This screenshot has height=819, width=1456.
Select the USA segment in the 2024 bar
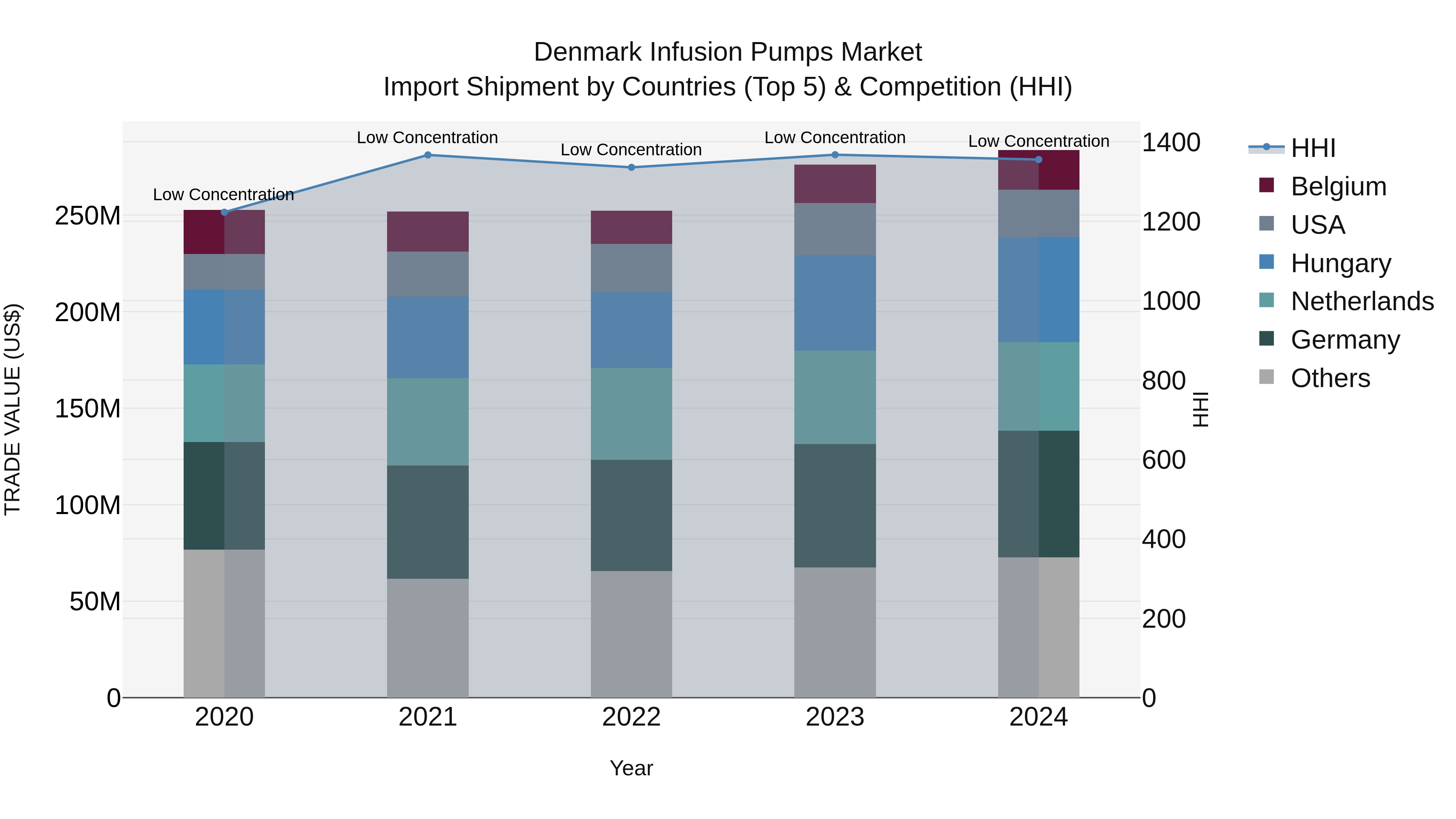click(1039, 214)
